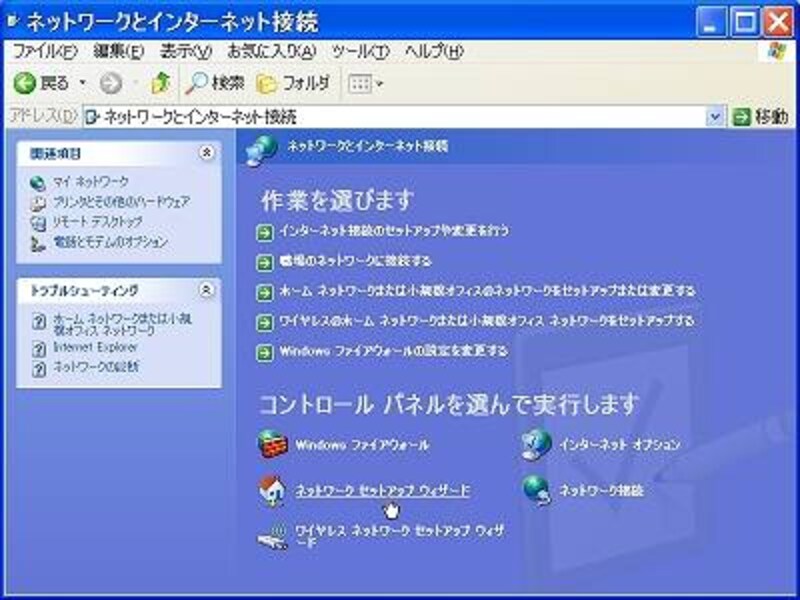
Task: Open the Views icon in toolbar
Action: 360,84
